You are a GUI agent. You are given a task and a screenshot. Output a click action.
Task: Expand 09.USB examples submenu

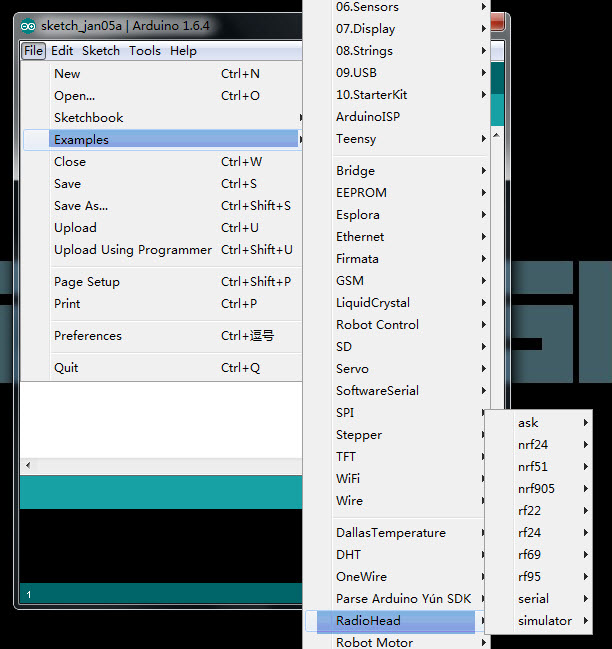[397, 73]
